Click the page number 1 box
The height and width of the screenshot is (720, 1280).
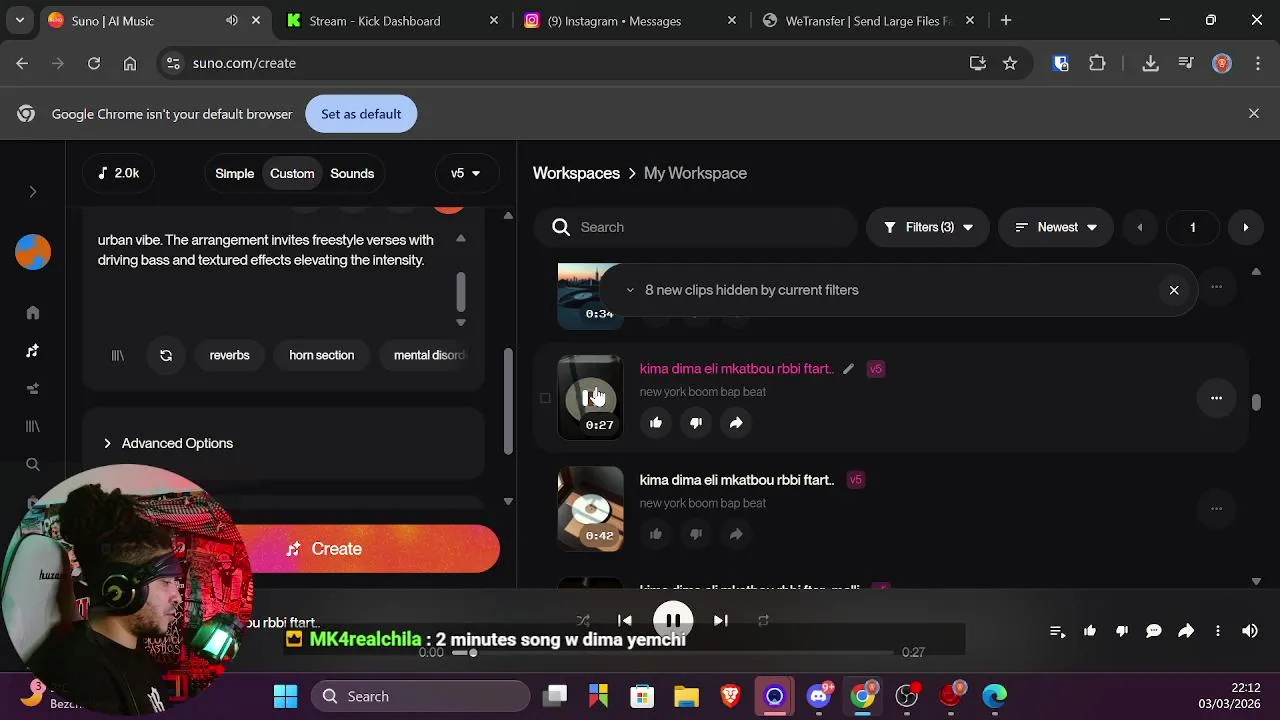coord(1192,227)
